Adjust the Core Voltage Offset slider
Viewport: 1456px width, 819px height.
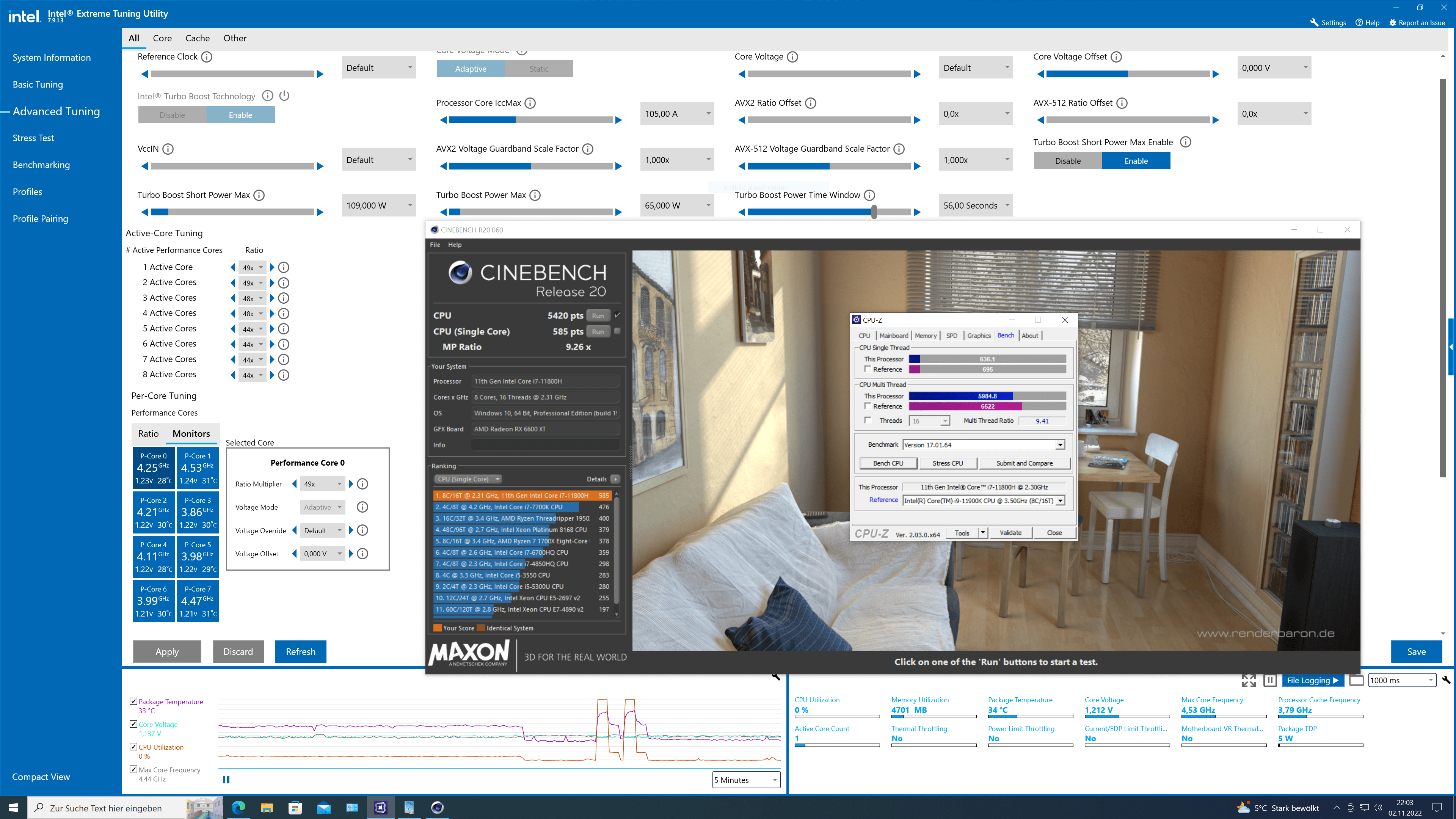[x=1128, y=74]
